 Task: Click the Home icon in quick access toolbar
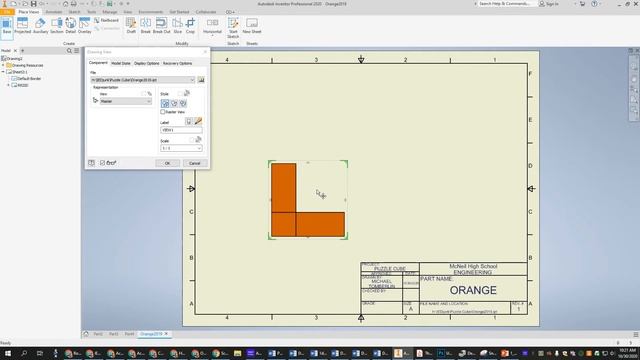[65, 4]
